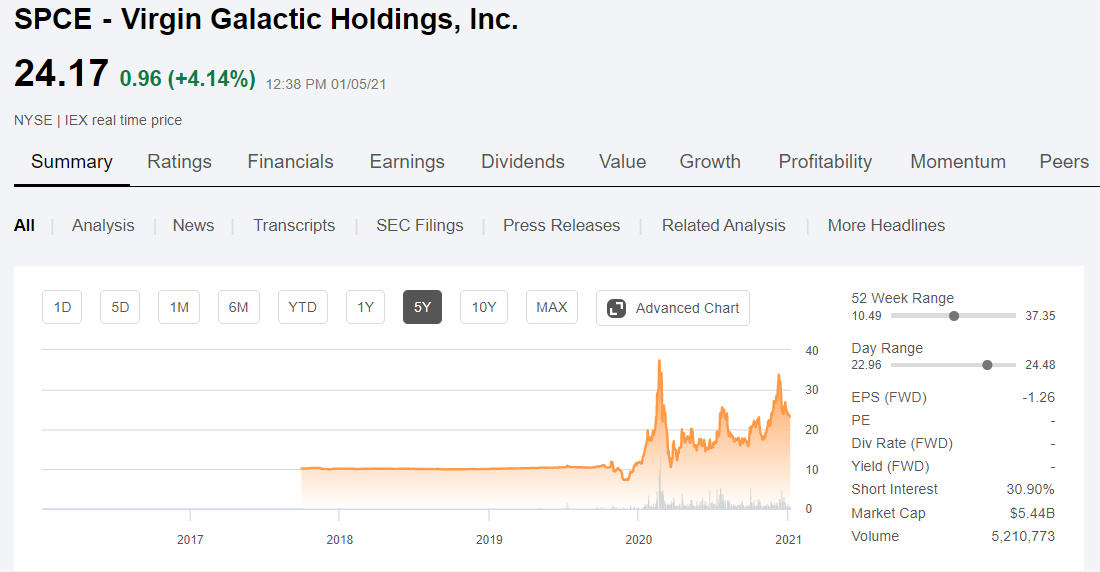Click the price change 0.96 (+4.14%)

187,79
